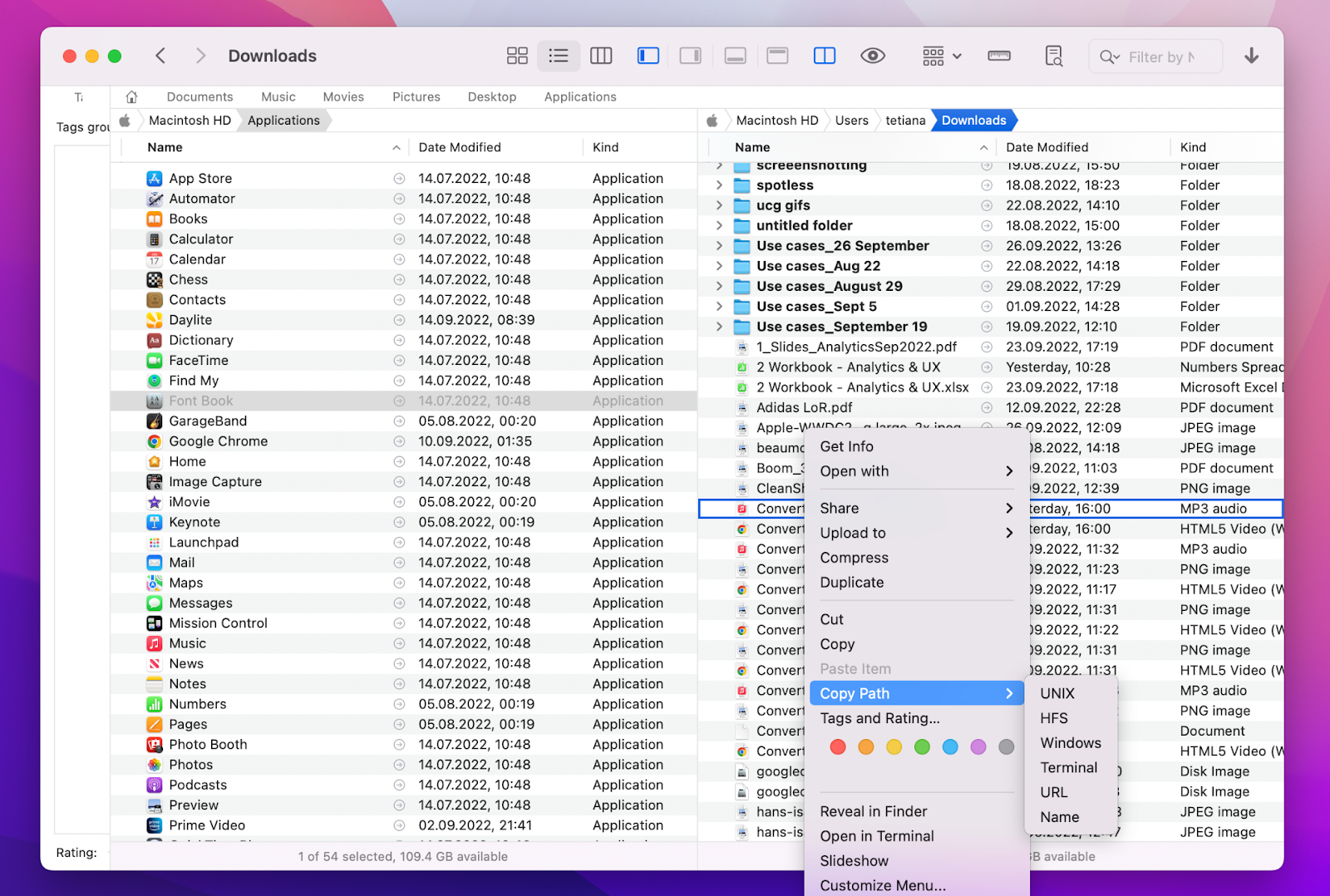Toggle the bottom panel

point(735,56)
